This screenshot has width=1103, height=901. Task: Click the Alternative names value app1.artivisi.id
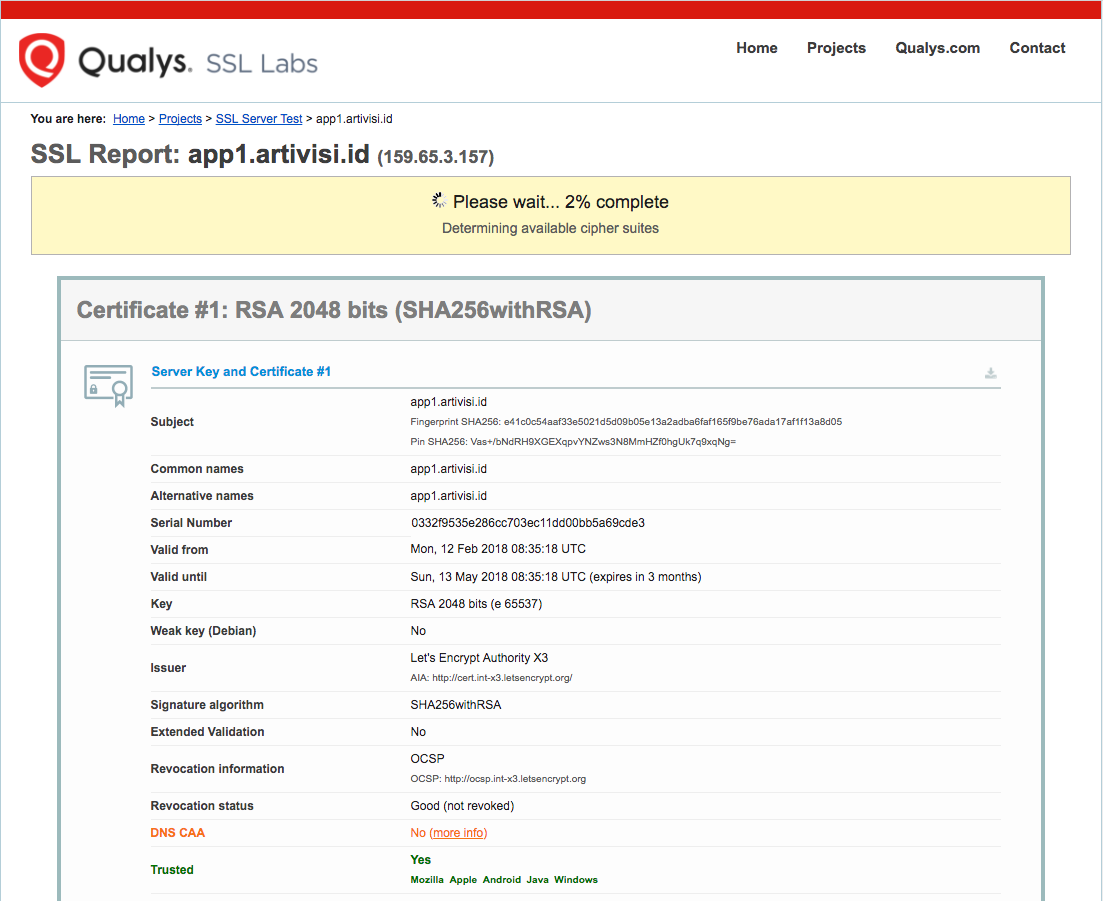[x=449, y=496]
